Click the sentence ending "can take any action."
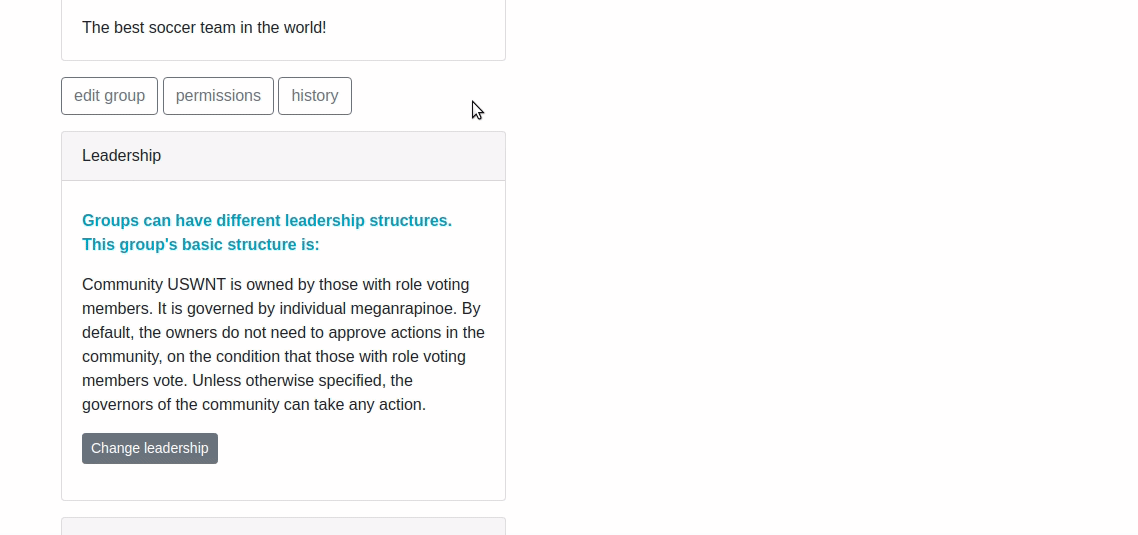 pyautogui.click(x=254, y=404)
